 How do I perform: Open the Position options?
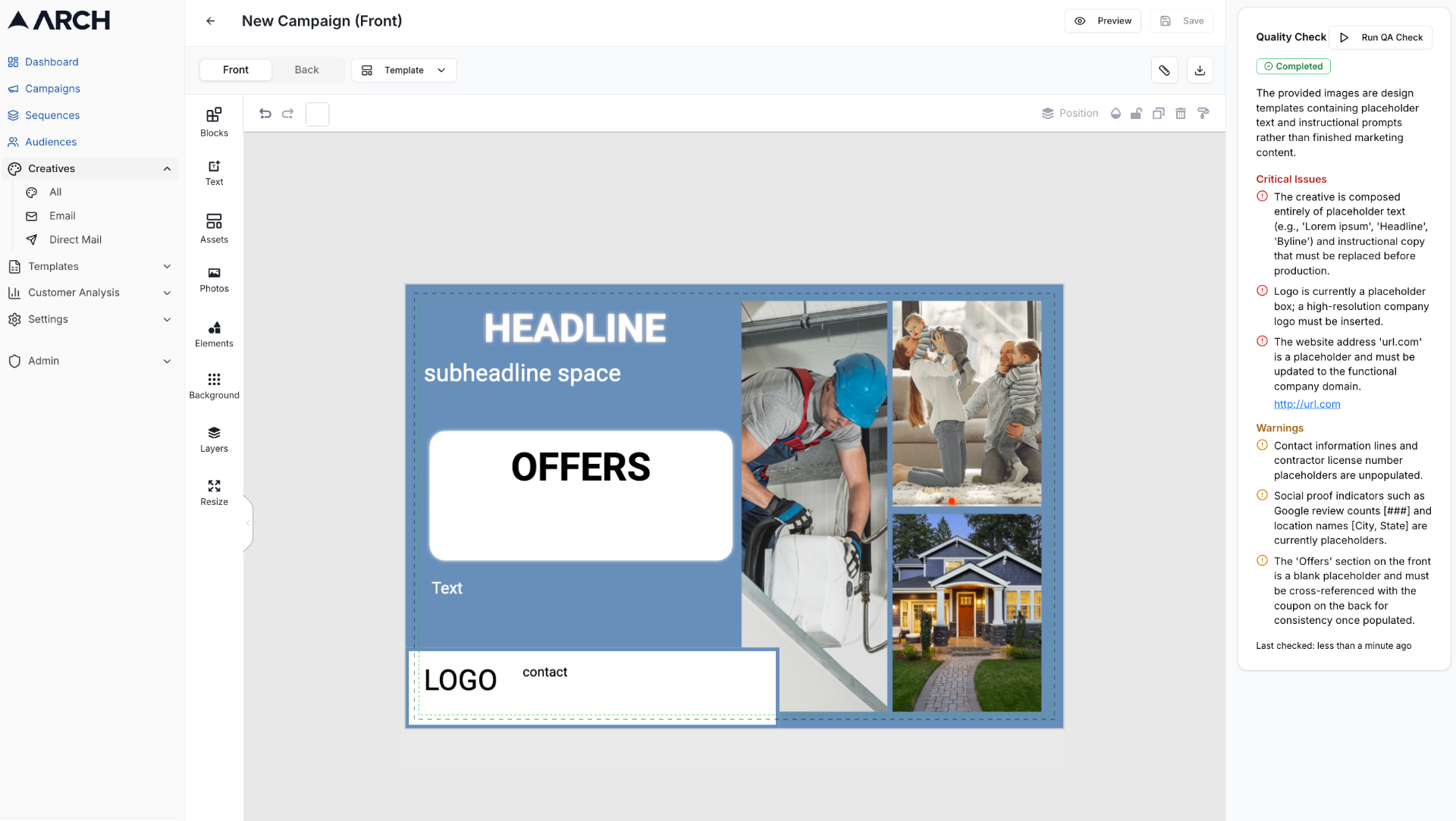tap(1070, 114)
